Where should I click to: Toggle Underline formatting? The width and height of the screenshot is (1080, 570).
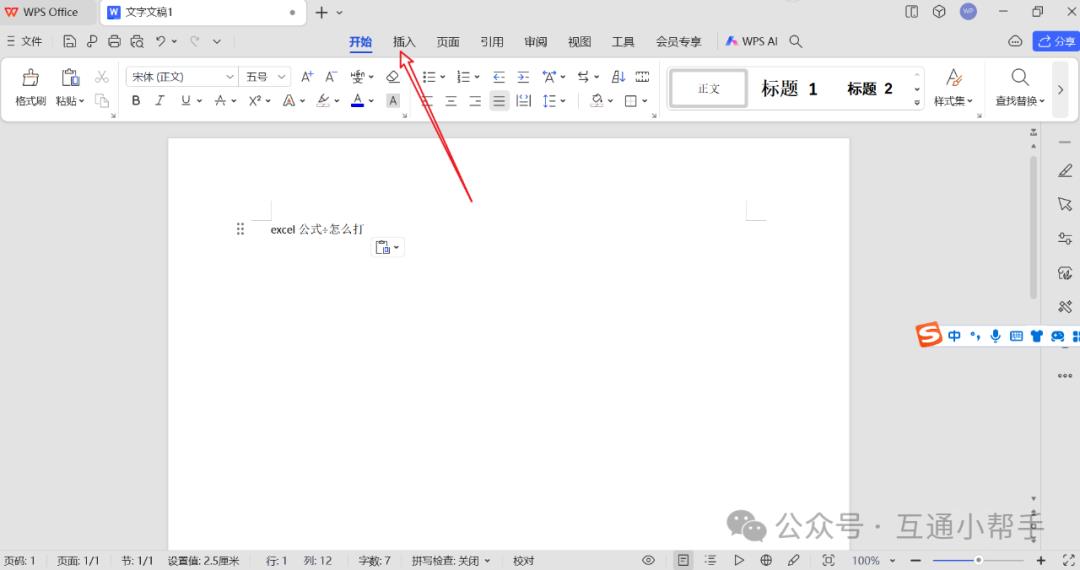point(185,101)
